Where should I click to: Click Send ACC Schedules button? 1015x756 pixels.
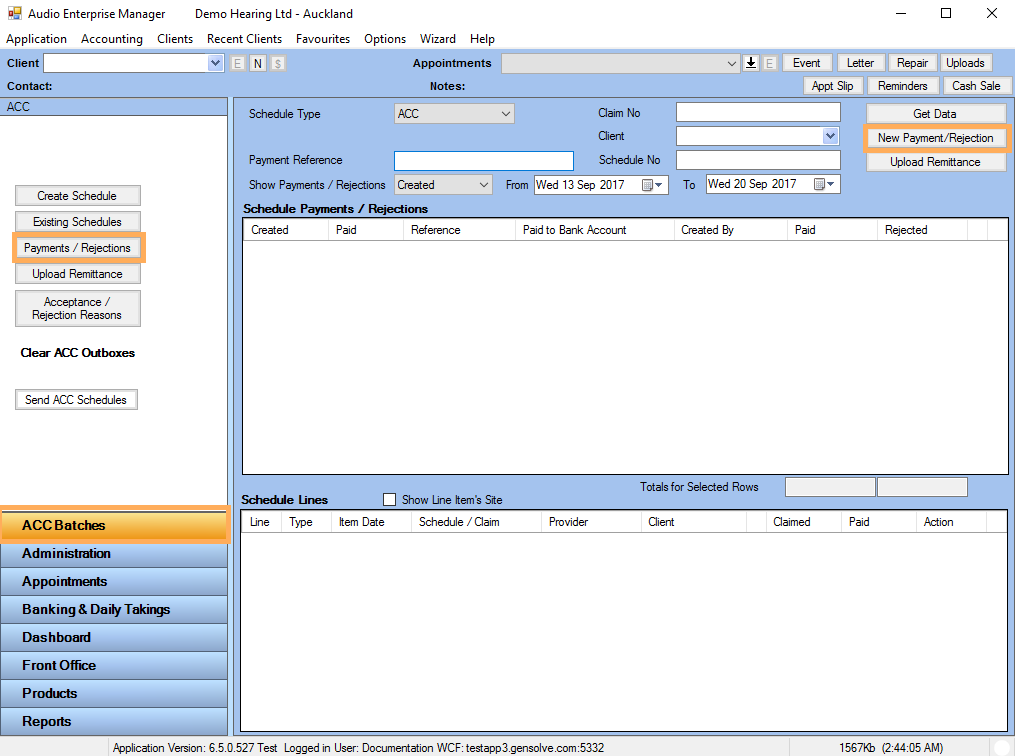[76, 400]
